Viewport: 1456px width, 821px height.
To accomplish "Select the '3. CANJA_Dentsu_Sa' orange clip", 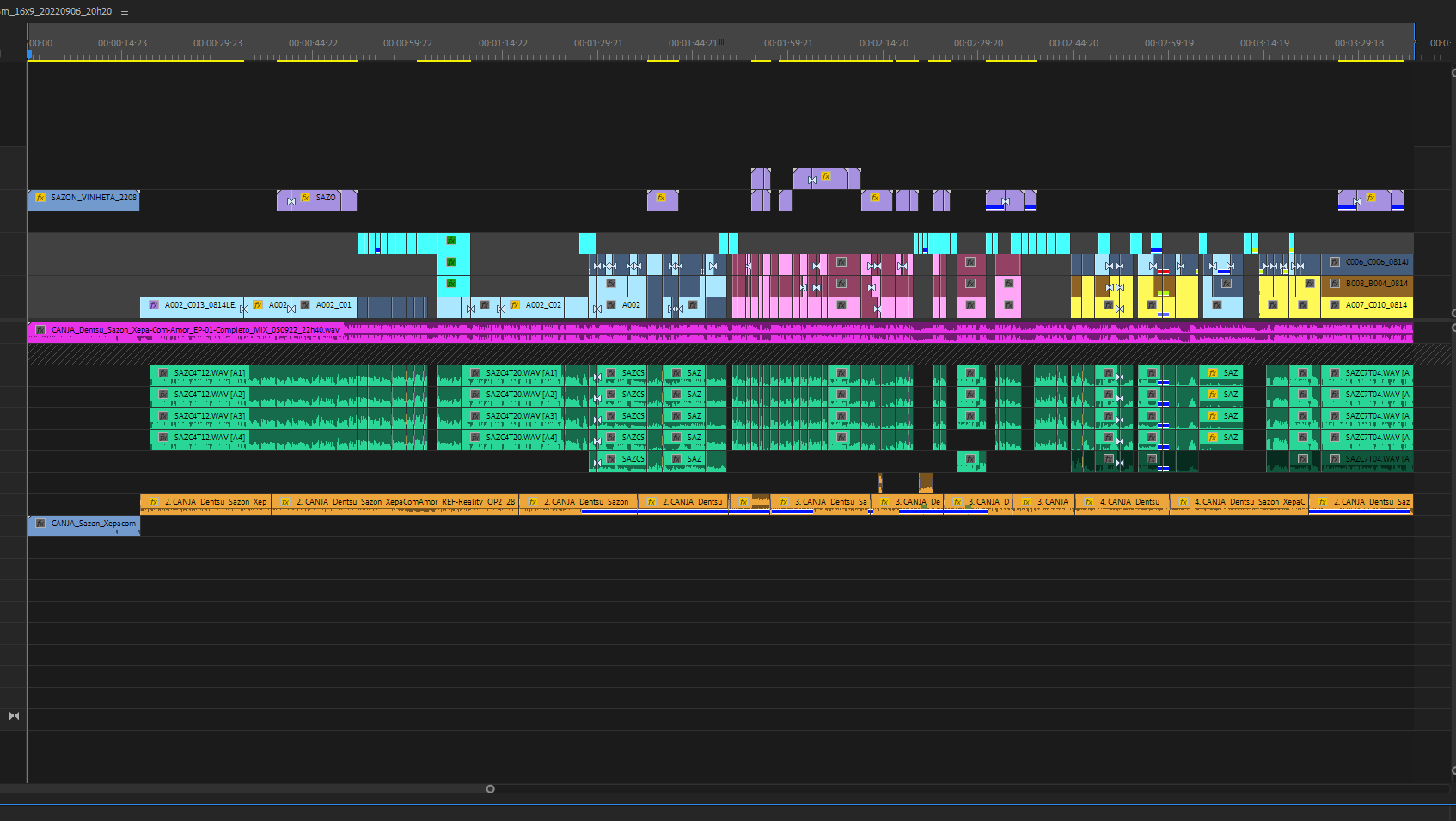I will [x=821, y=505].
